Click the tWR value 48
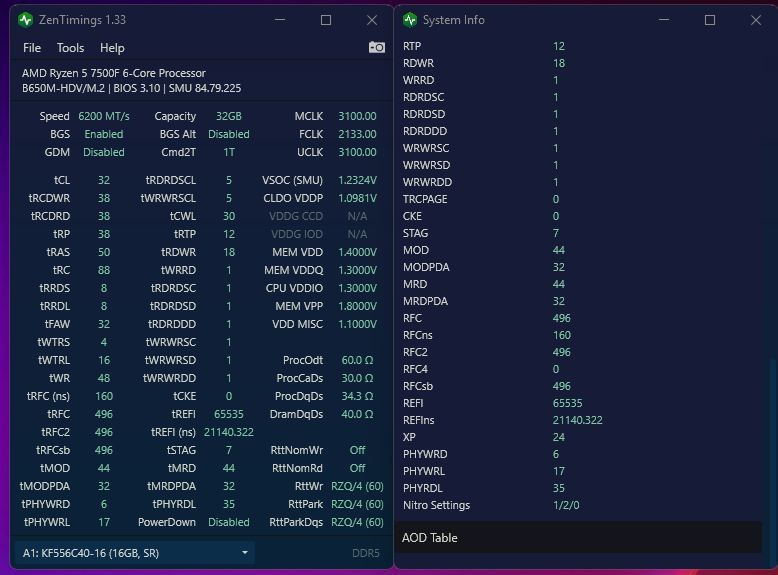The image size is (778, 575). (104, 378)
